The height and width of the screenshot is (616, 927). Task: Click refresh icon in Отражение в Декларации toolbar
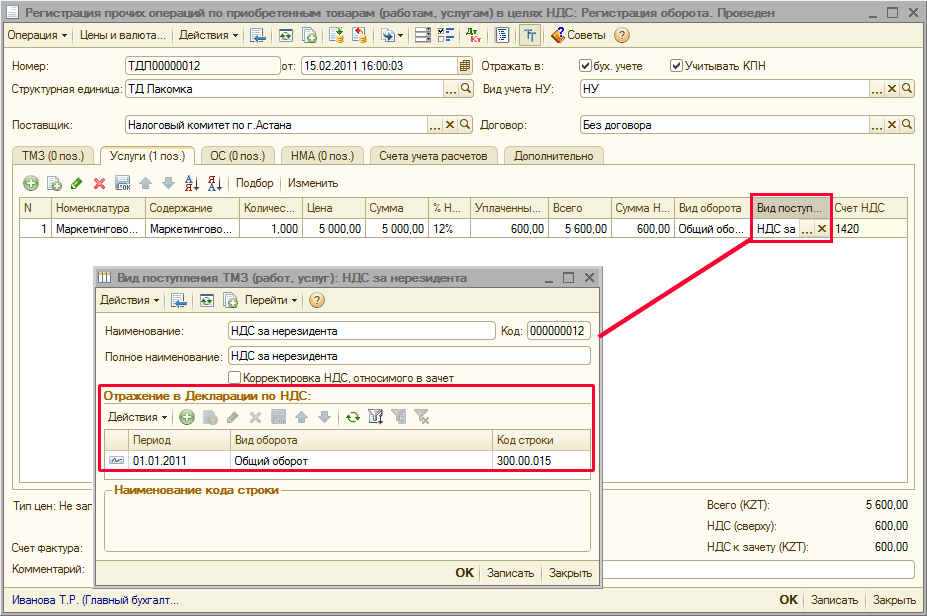click(x=352, y=417)
